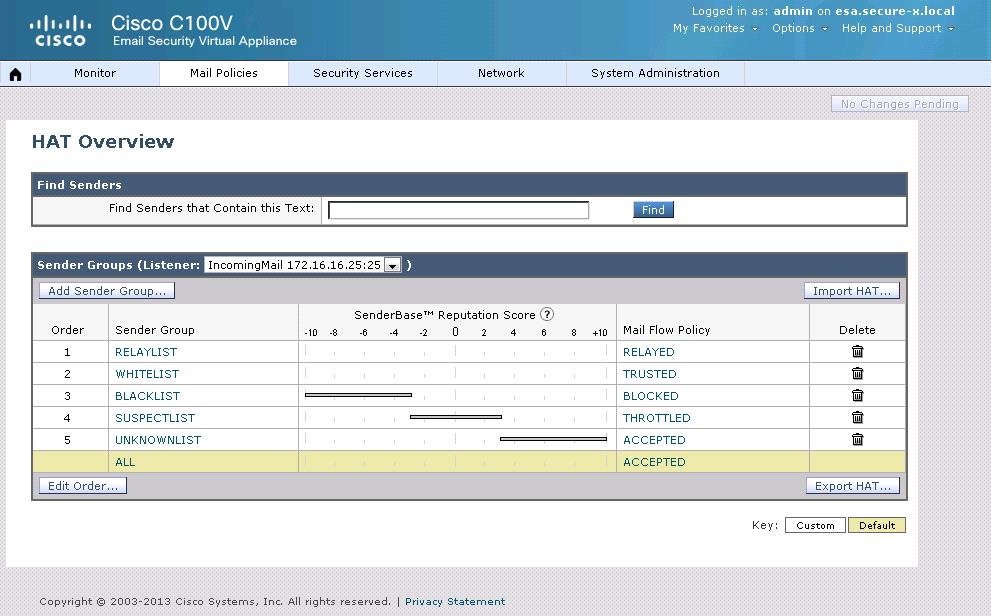991x616 pixels.
Task: Open the Monitor tab
Action: click(95, 73)
